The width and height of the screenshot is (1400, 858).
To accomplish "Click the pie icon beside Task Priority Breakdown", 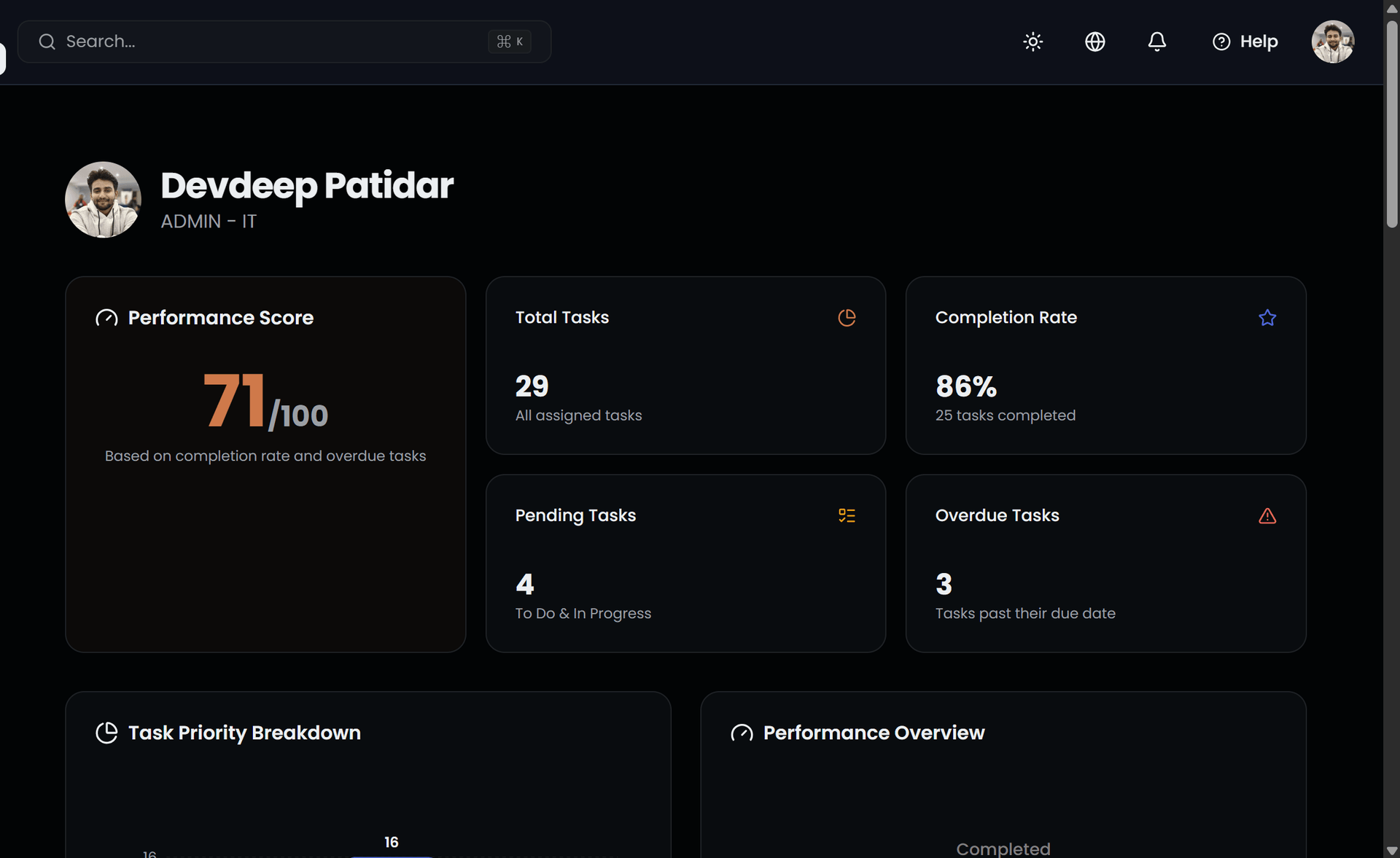I will tap(106, 733).
